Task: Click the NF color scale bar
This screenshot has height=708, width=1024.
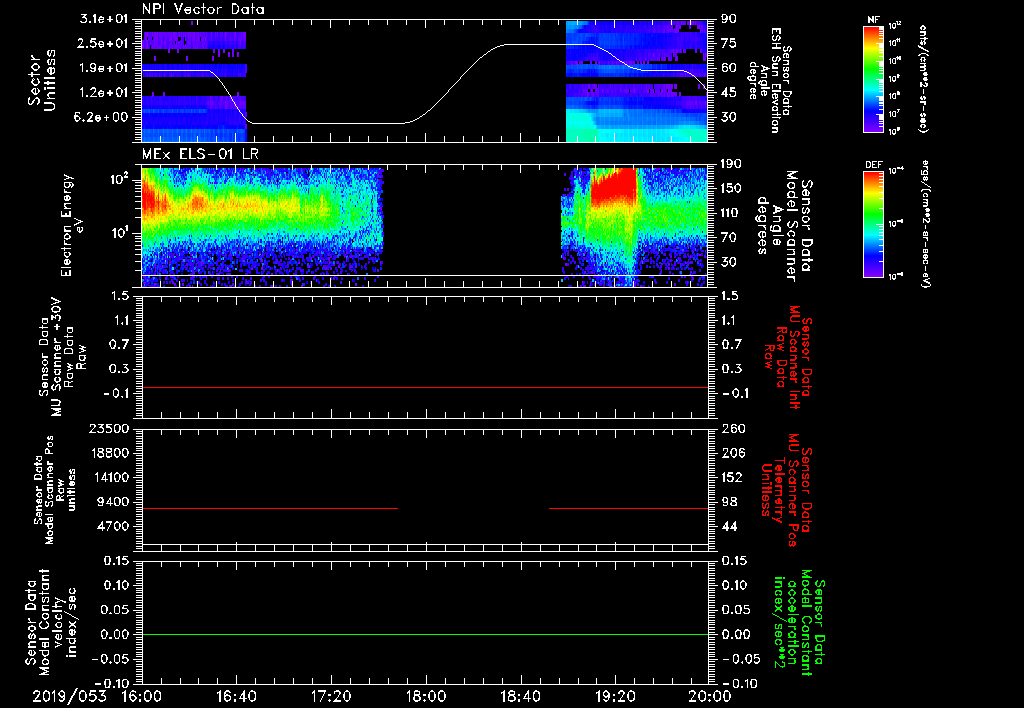Action: 874,78
